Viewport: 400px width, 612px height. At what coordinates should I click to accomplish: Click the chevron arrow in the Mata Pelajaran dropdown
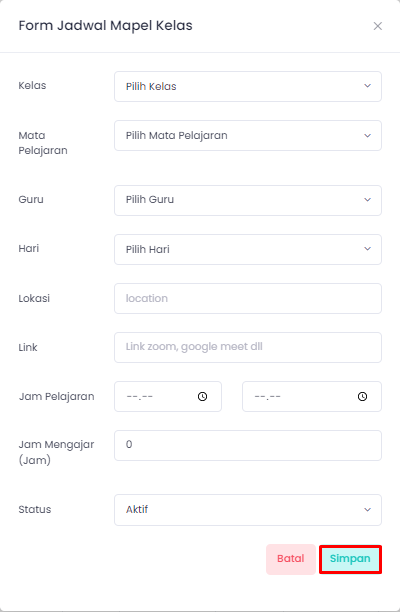coord(367,136)
